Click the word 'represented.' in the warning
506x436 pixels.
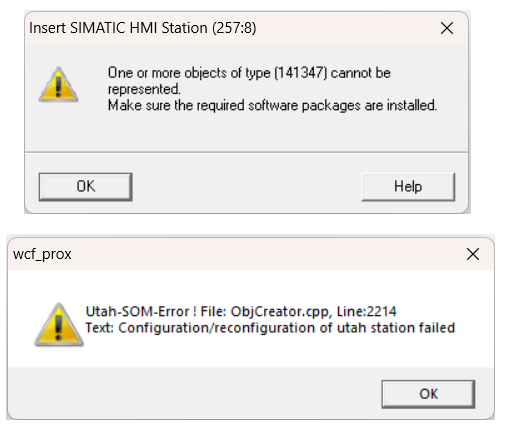point(144,89)
